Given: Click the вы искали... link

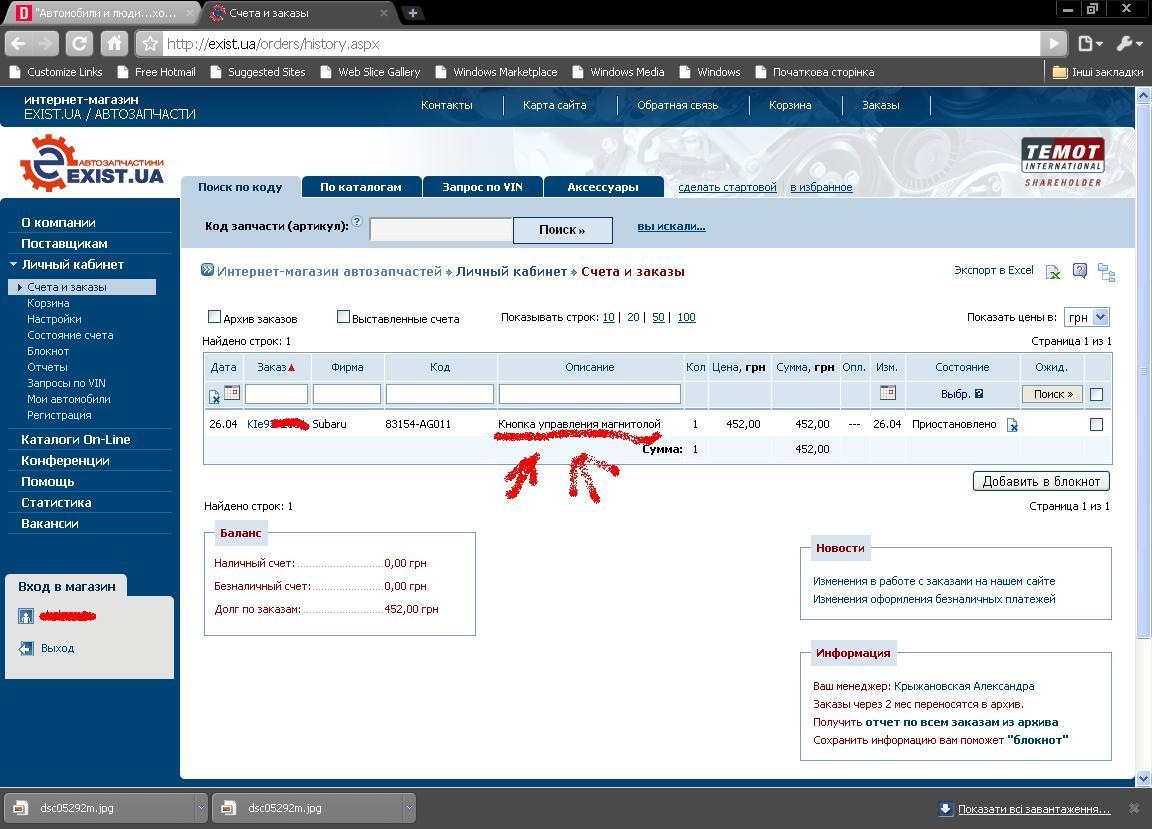Looking at the screenshot, I should point(672,226).
